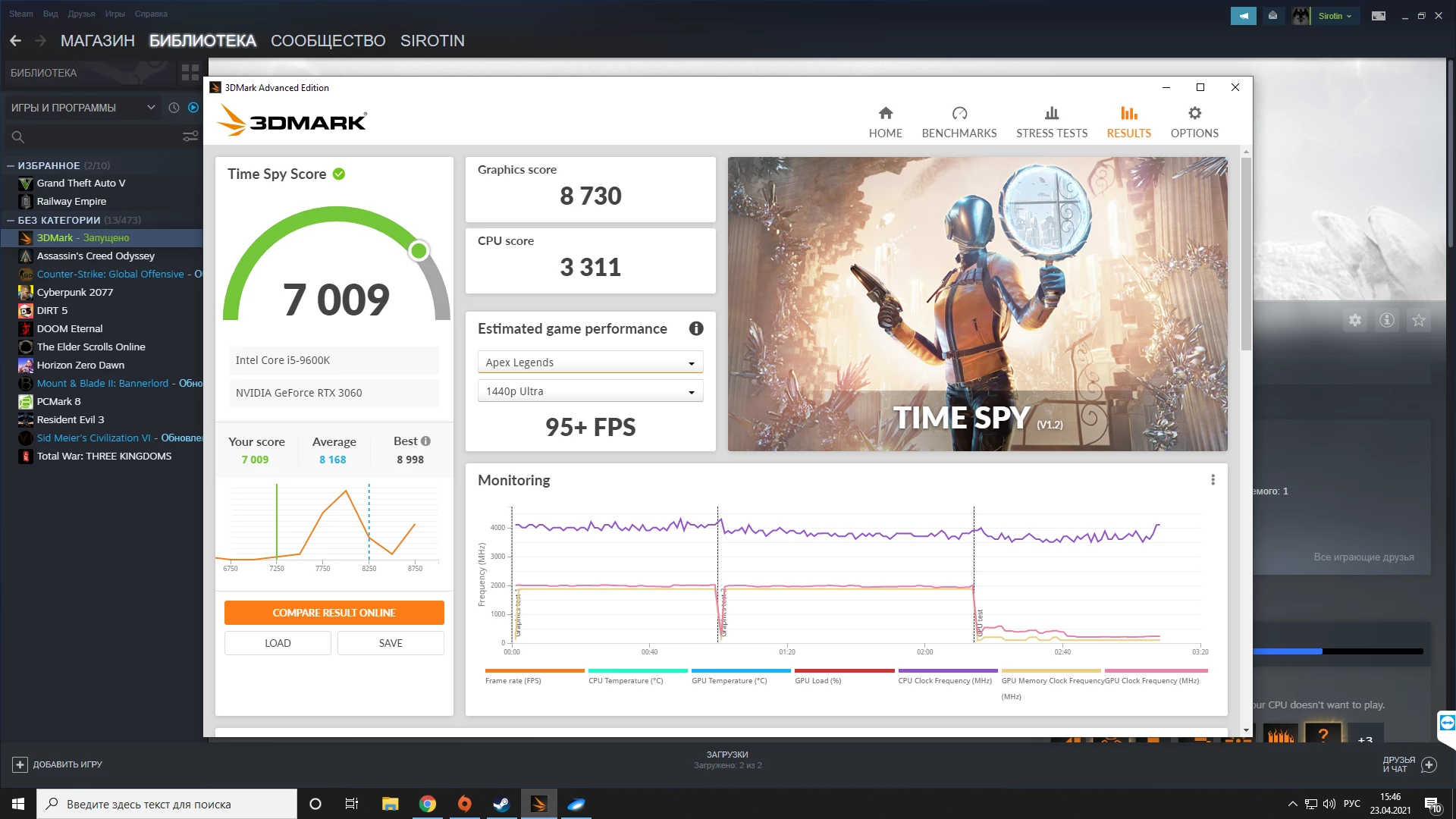Click the Steam Big Picture mode icon
The image size is (1456, 819).
(1379, 16)
